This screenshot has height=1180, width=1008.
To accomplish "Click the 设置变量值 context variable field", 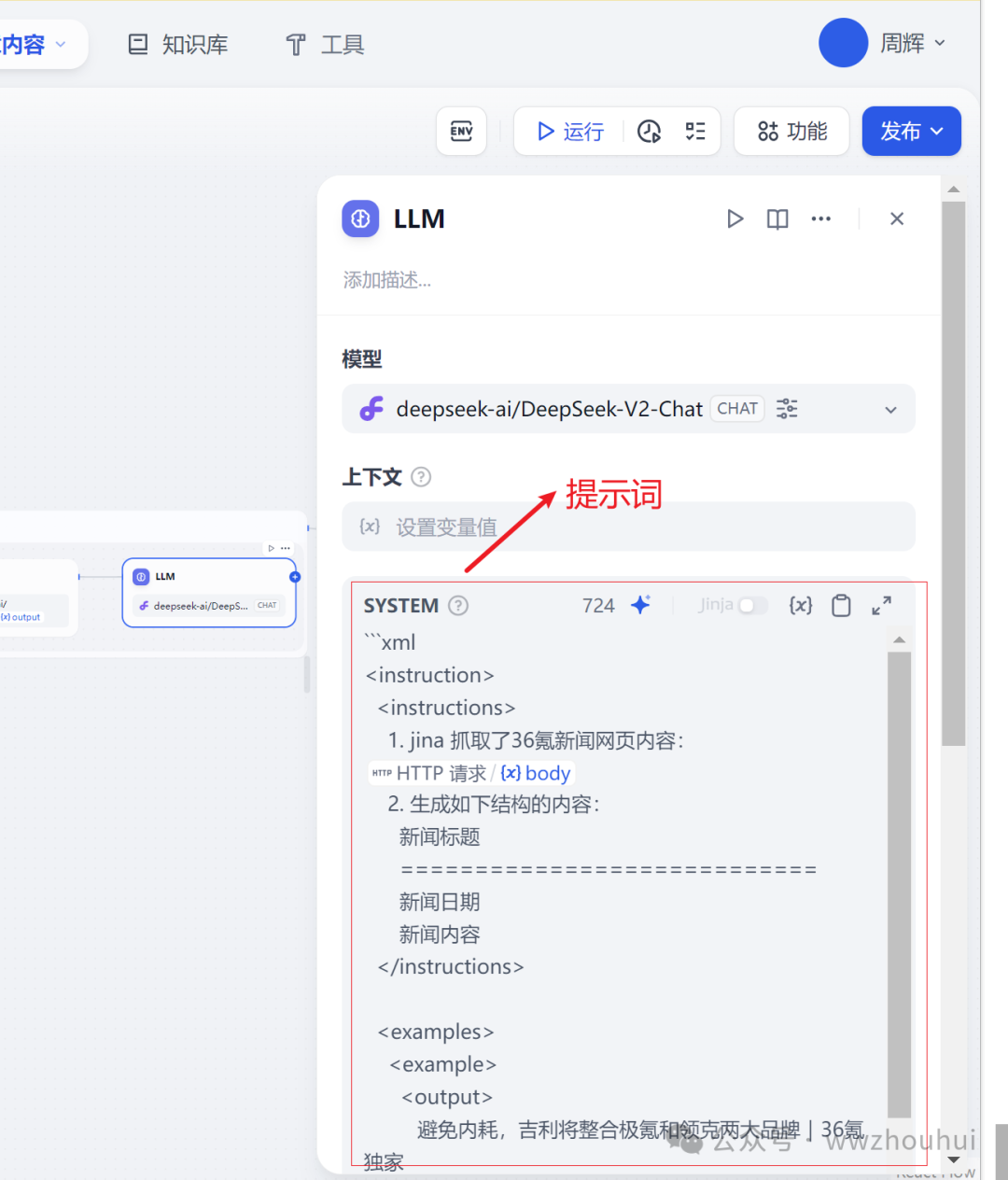I will tap(628, 527).
